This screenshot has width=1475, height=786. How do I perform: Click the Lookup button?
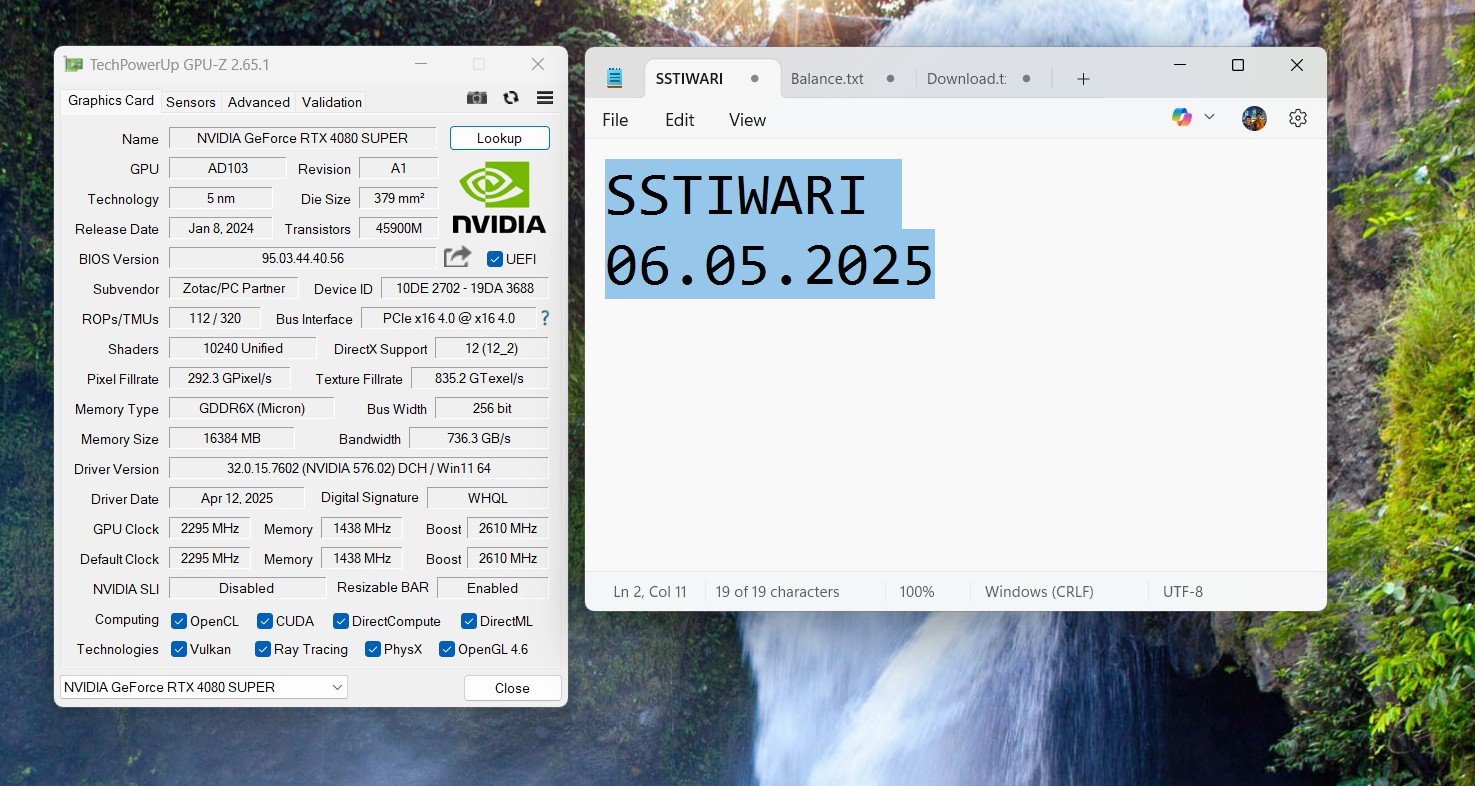[499, 138]
